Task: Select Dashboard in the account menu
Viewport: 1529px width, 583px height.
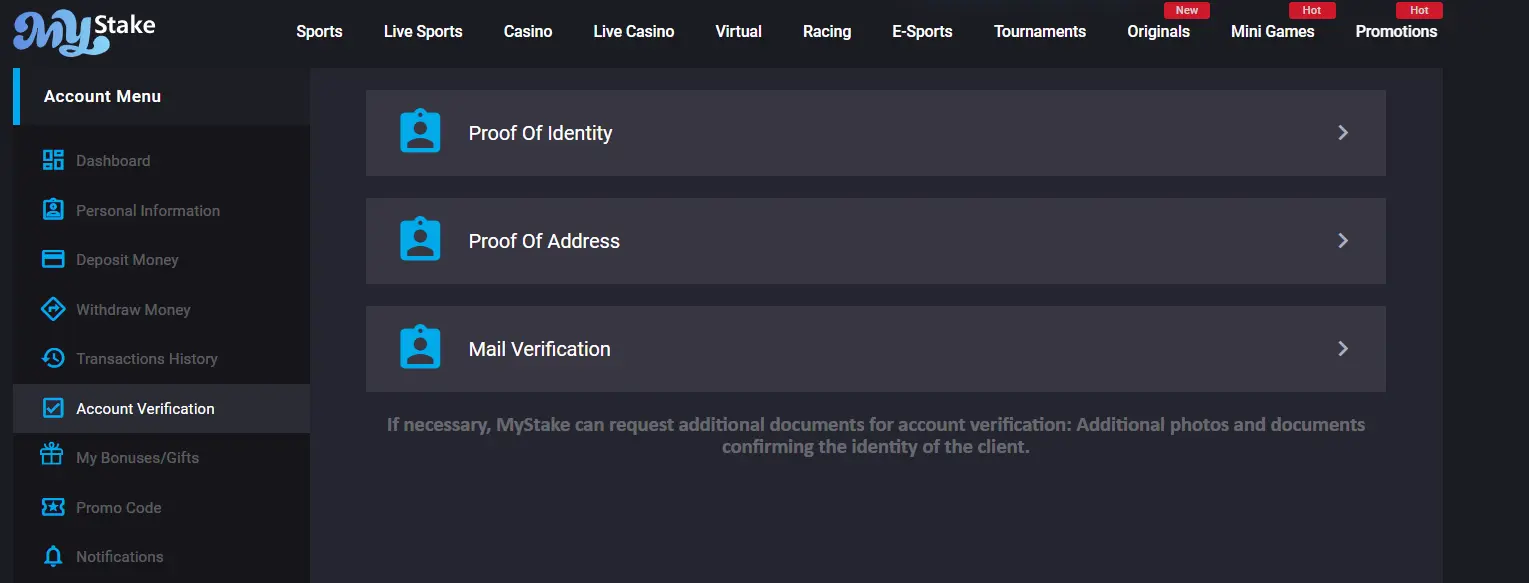Action: [x=161, y=160]
